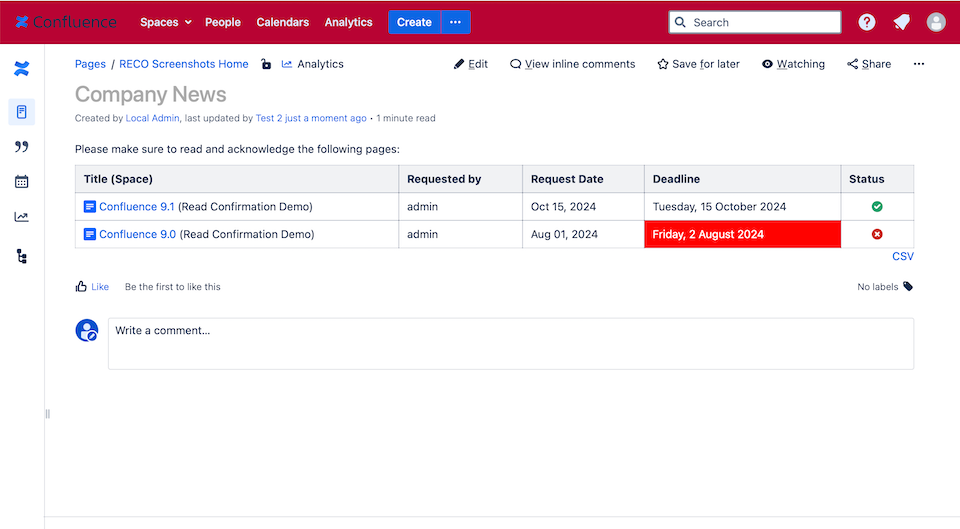Image resolution: width=960 pixels, height=529 pixels.
Task: Open the Blog quote icon in sidebar
Action: 21,146
